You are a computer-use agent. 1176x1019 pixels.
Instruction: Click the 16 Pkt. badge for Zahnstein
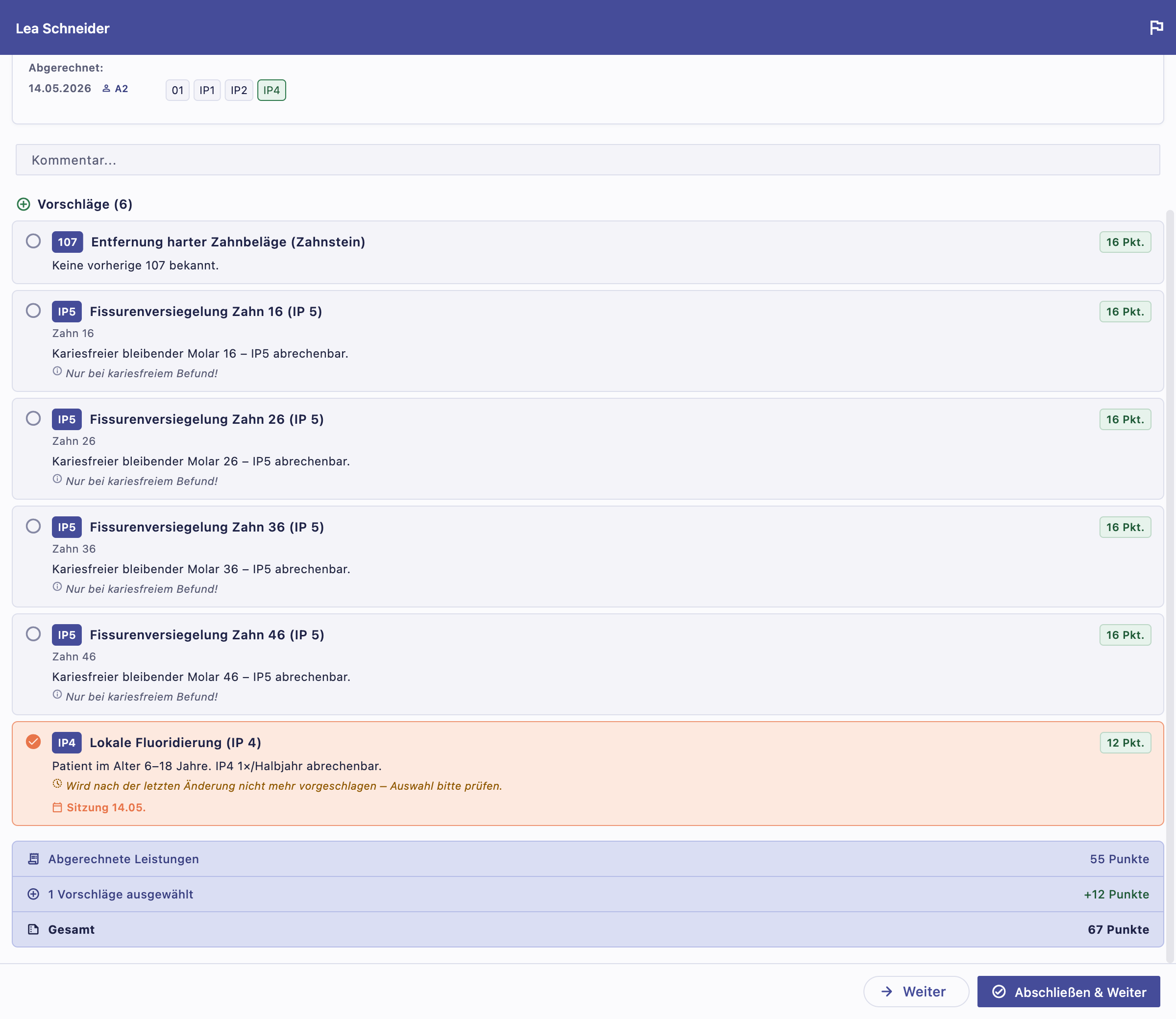[1125, 242]
